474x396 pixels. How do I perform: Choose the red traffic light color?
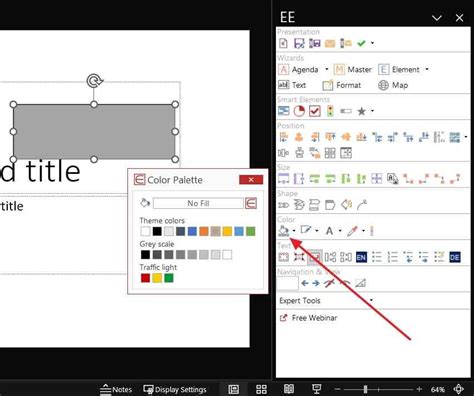pos(145,278)
